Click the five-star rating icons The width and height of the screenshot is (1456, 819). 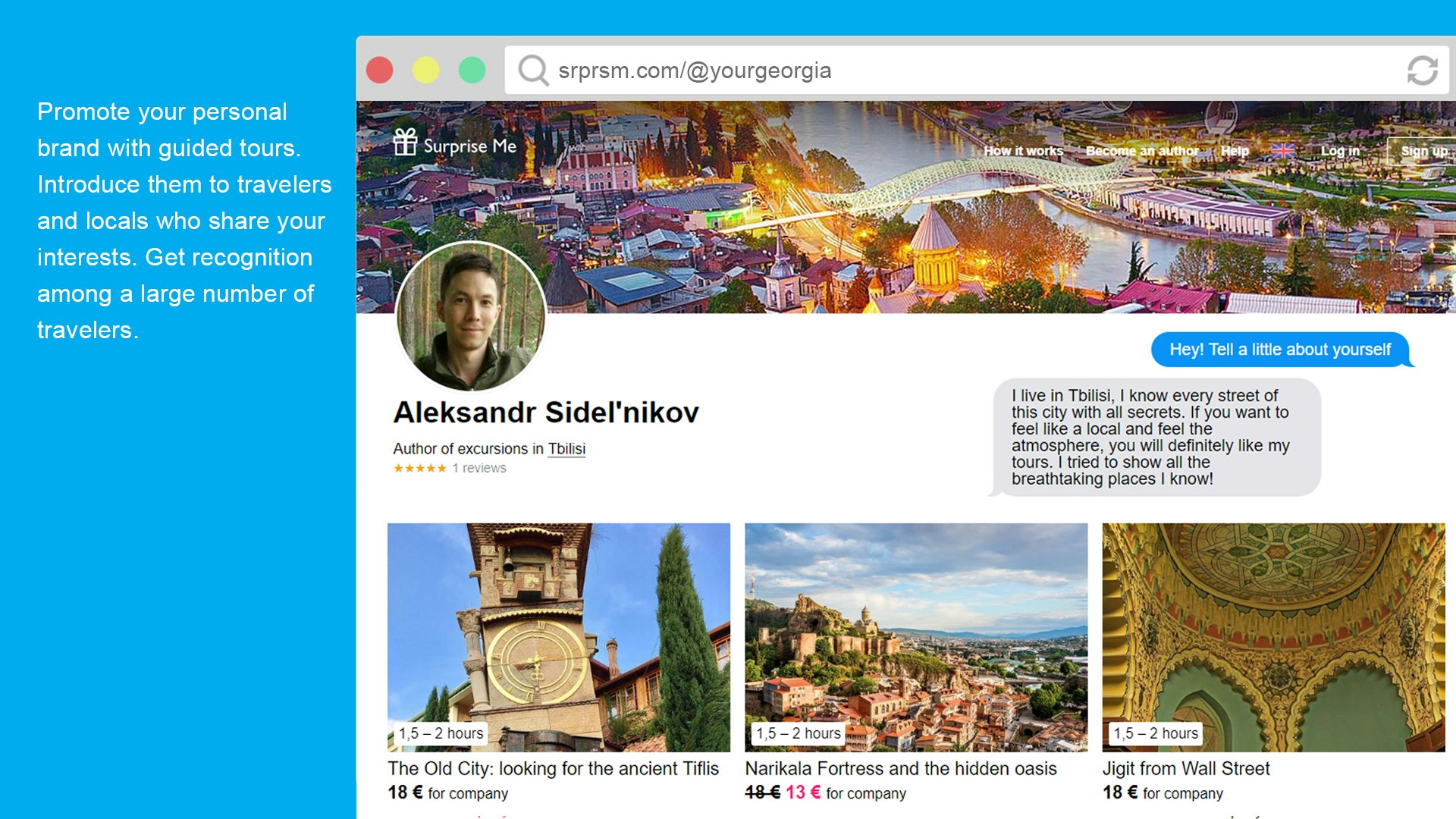[419, 469]
